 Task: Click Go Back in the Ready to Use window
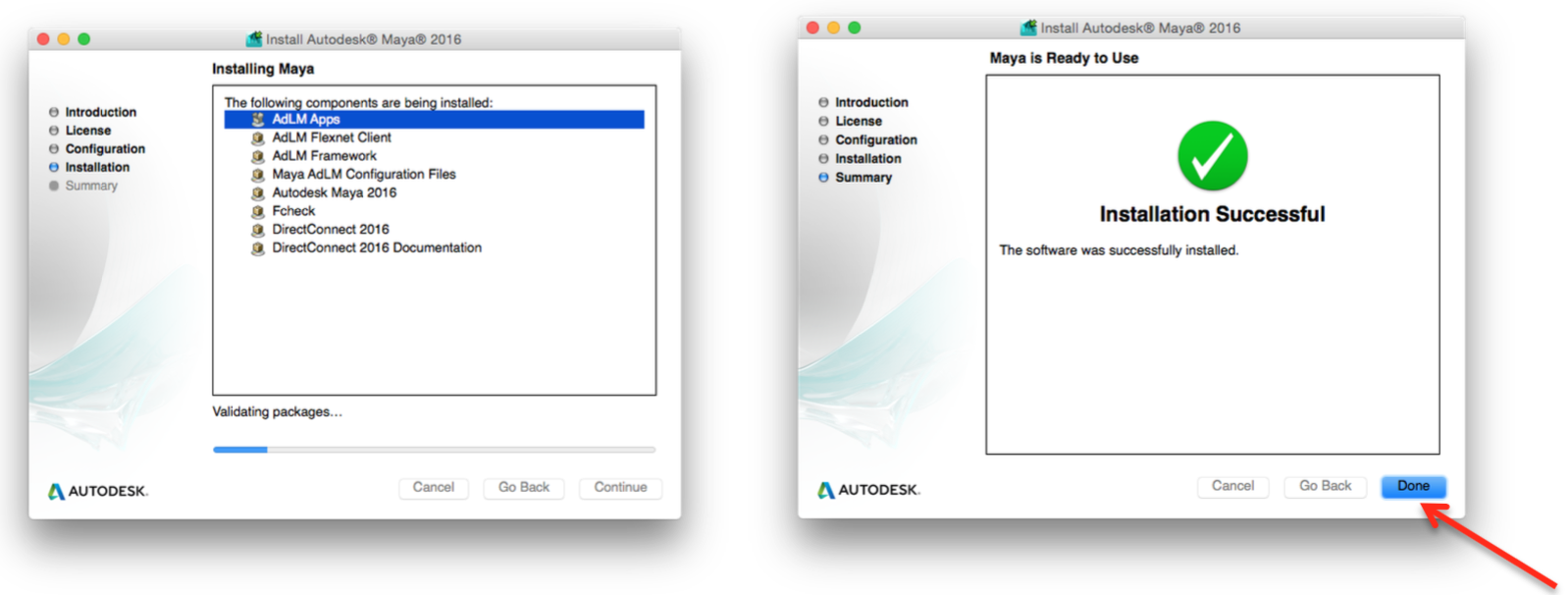[1325, 486]
